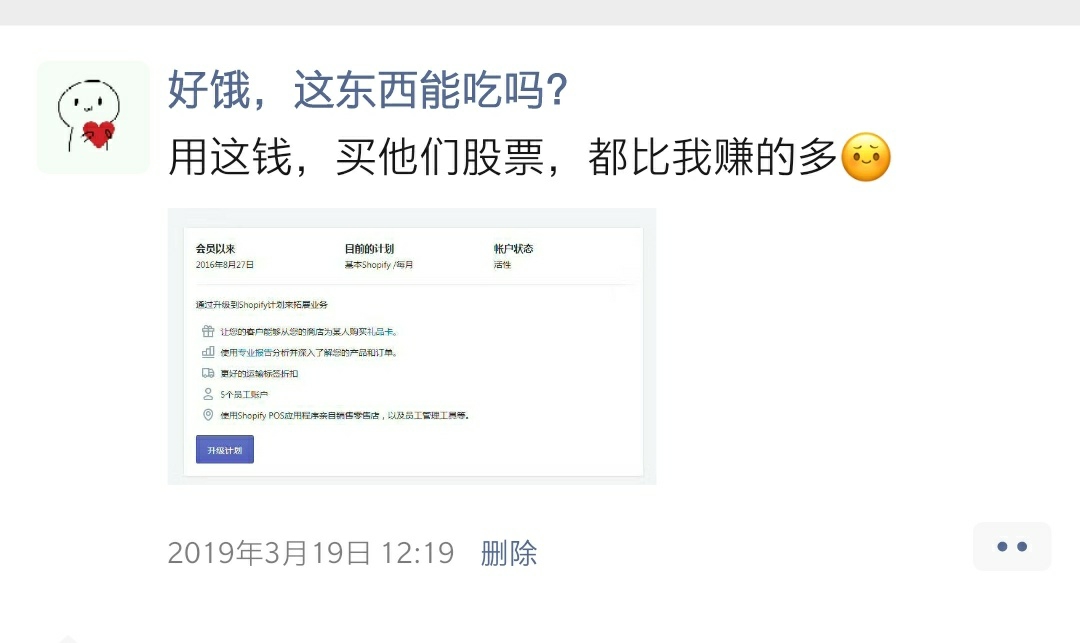Click the 帐户状态 heading
Screen dimensions: 1080x643
(x=513, y=249)
